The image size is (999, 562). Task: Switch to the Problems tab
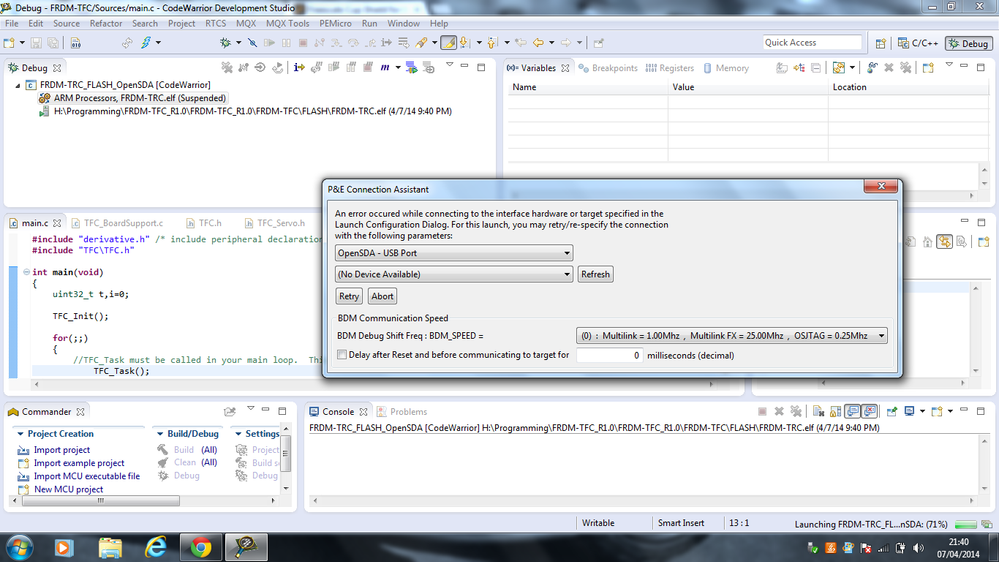pyautogui.click(x=402, y=412)
